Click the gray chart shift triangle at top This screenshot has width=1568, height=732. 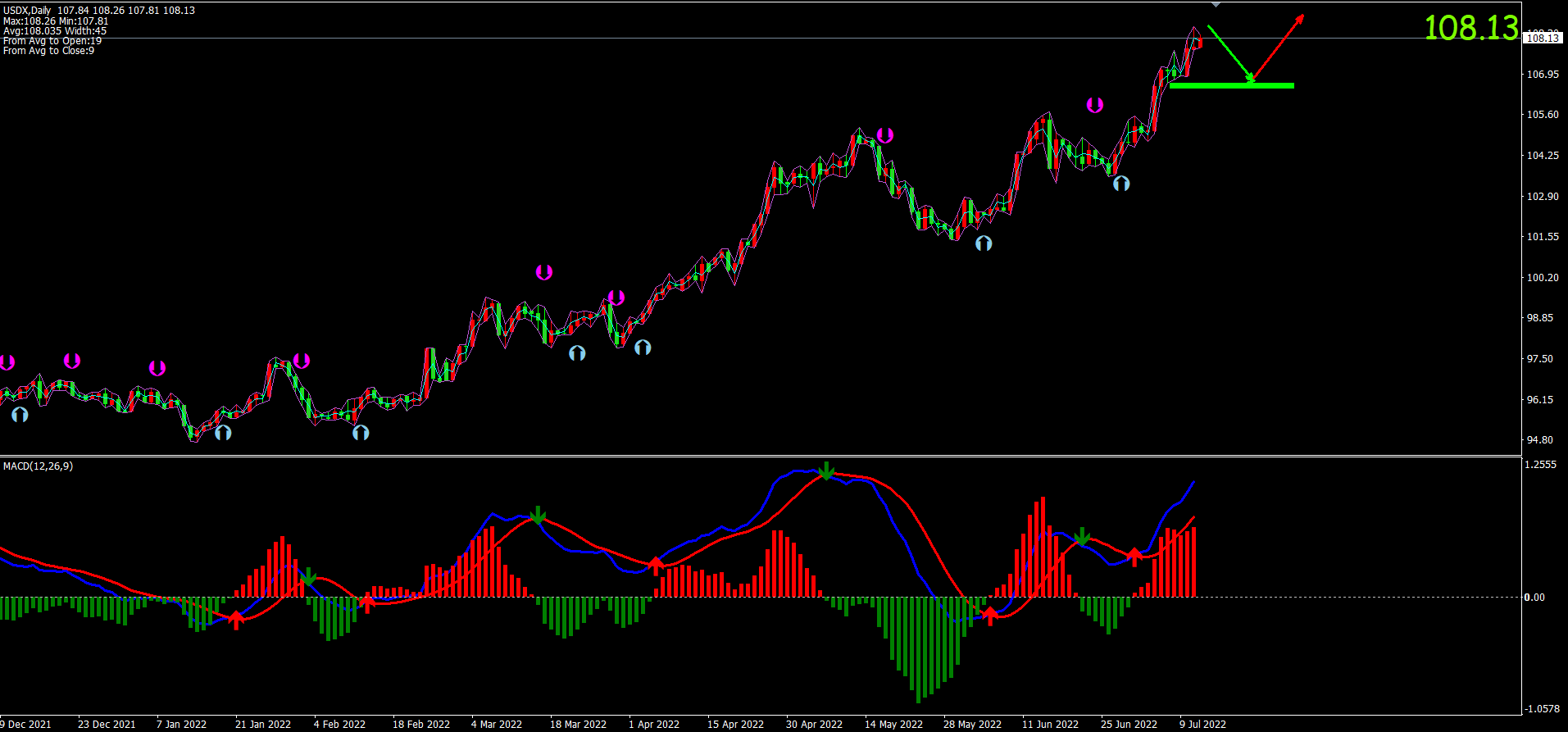click(x=1216, y=5)
